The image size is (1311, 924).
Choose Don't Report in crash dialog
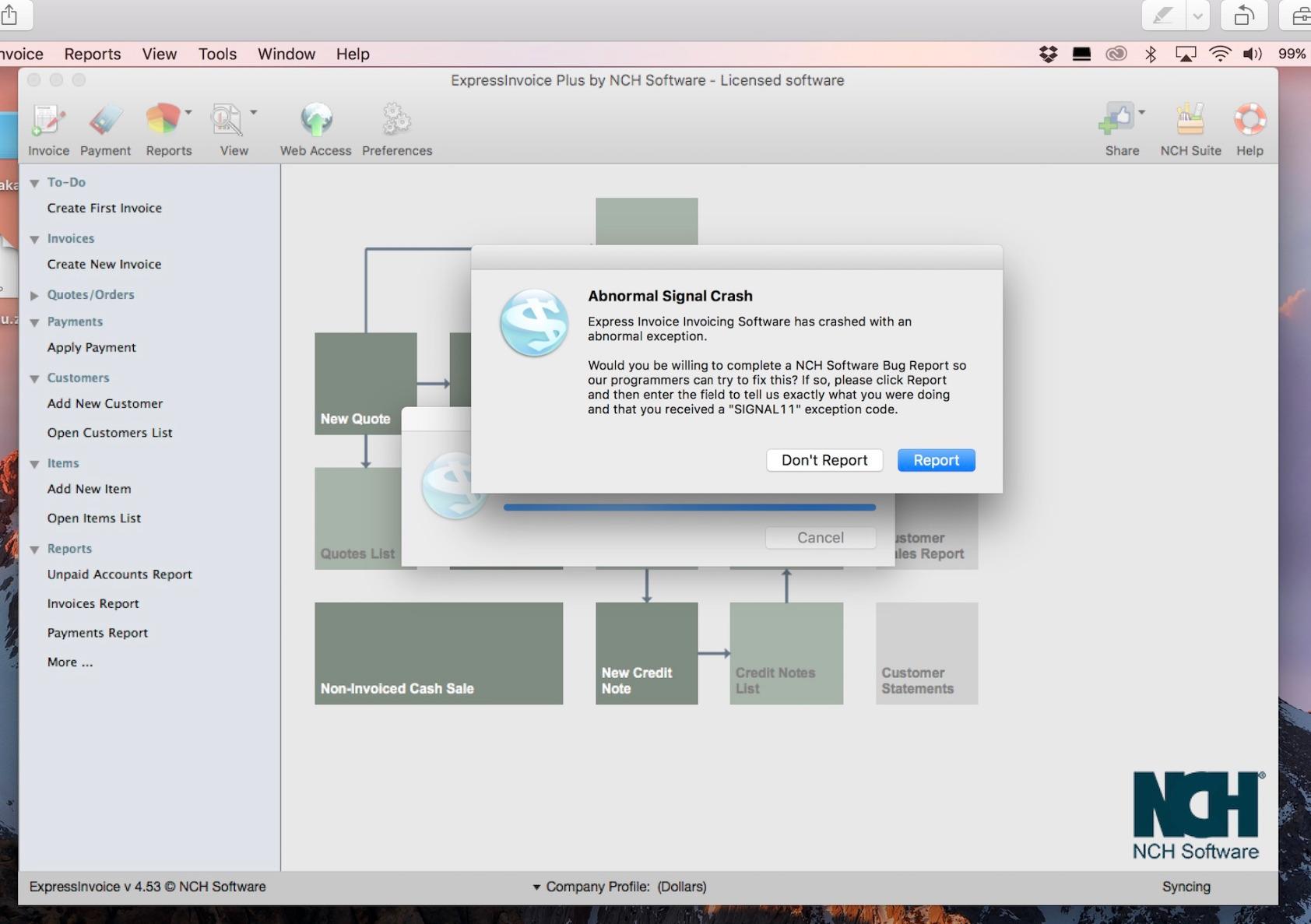pos(824,460)
